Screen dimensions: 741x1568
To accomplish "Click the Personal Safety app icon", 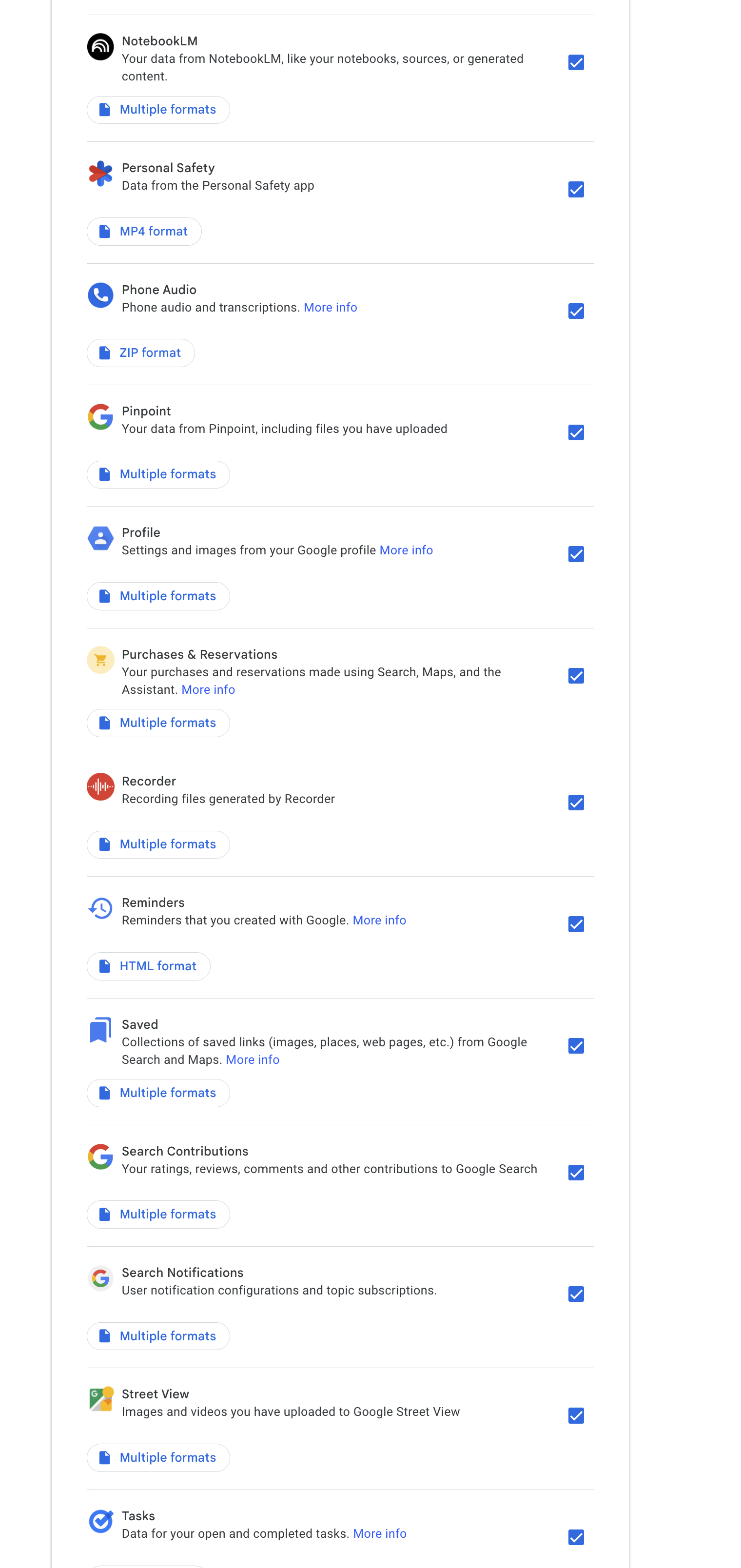I will point(100,174).
